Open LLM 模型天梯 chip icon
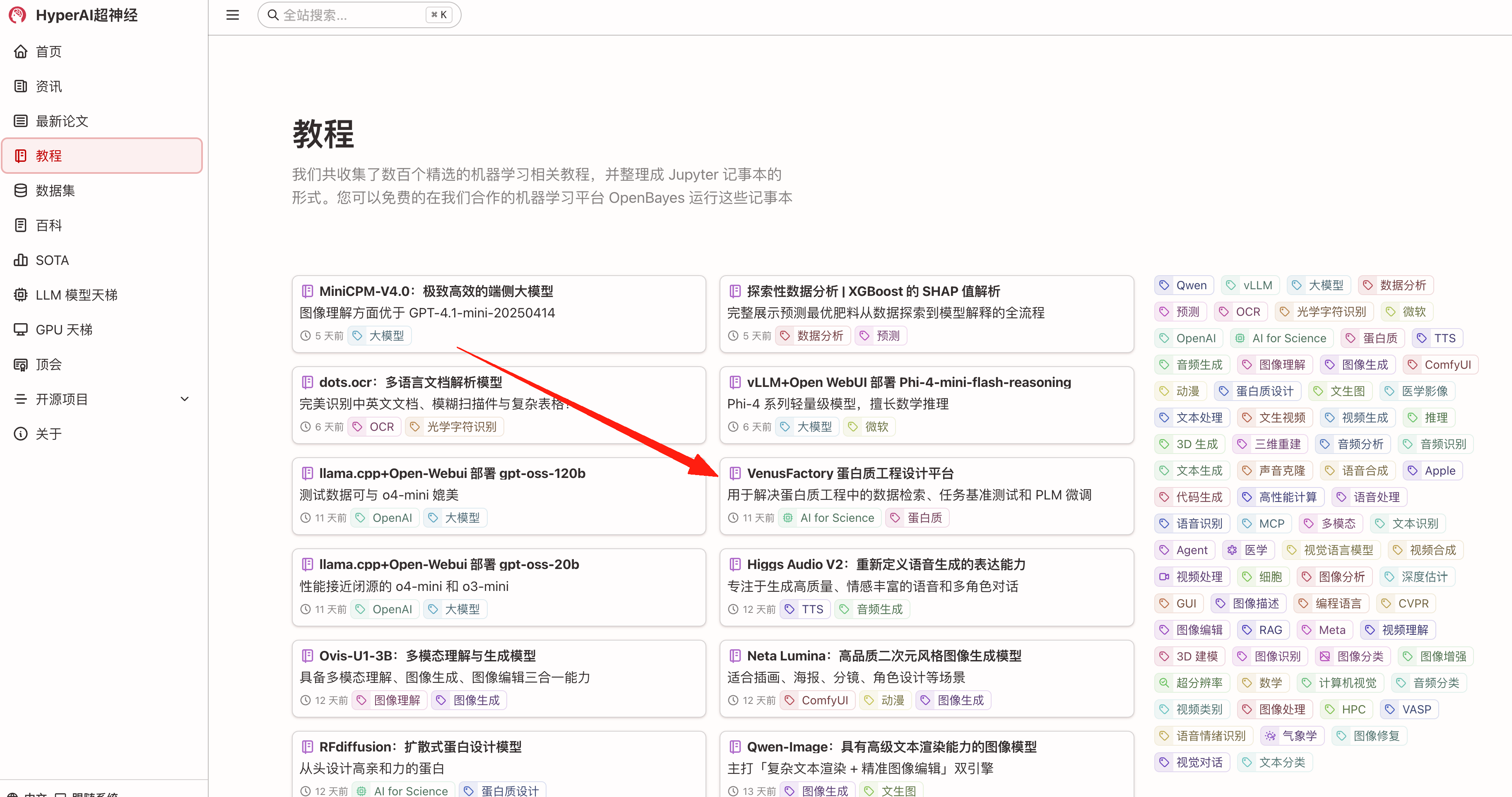 (21, 295)
